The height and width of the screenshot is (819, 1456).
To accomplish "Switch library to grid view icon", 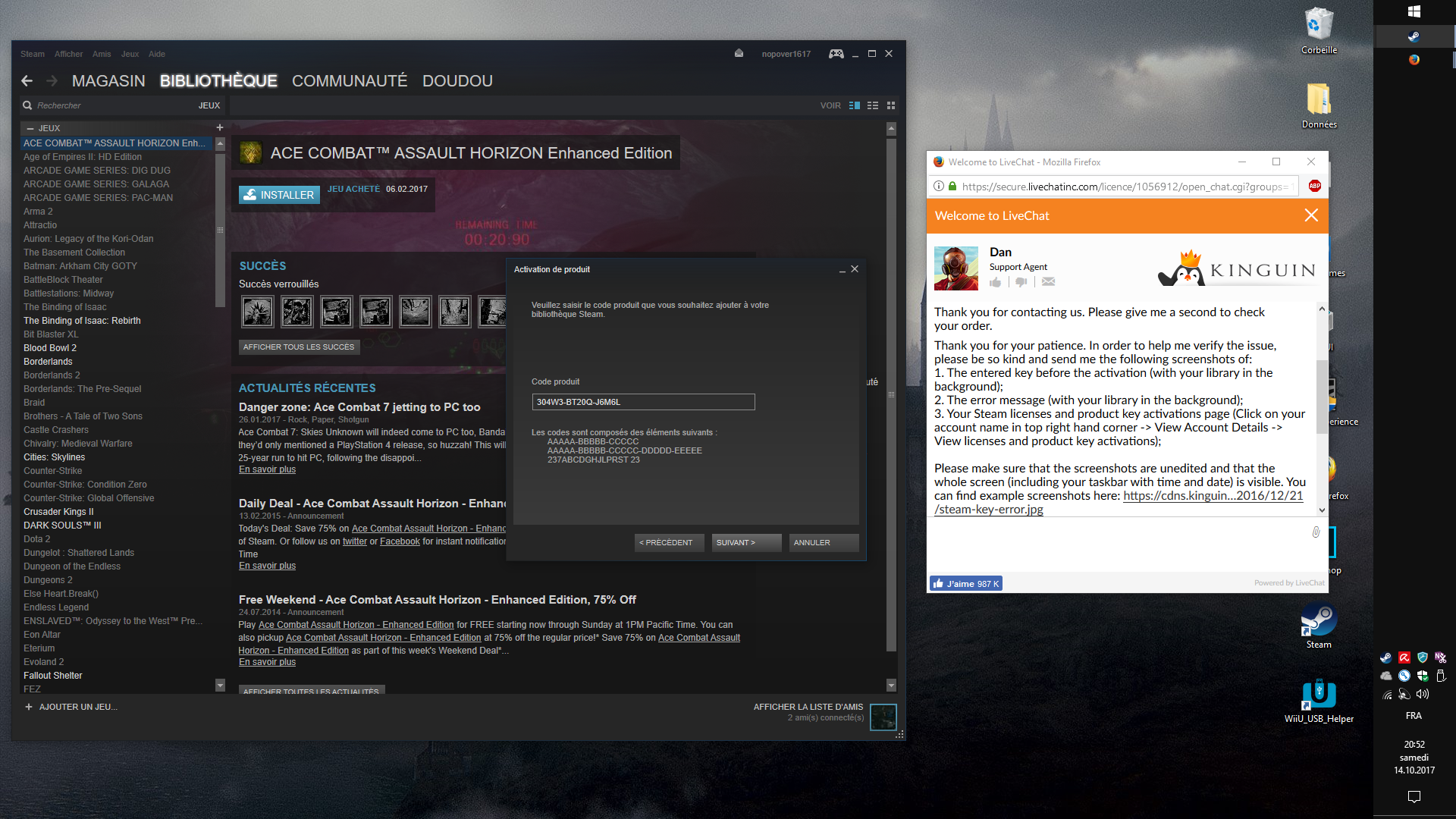I will pyautogui.click(x=891, y=105).
